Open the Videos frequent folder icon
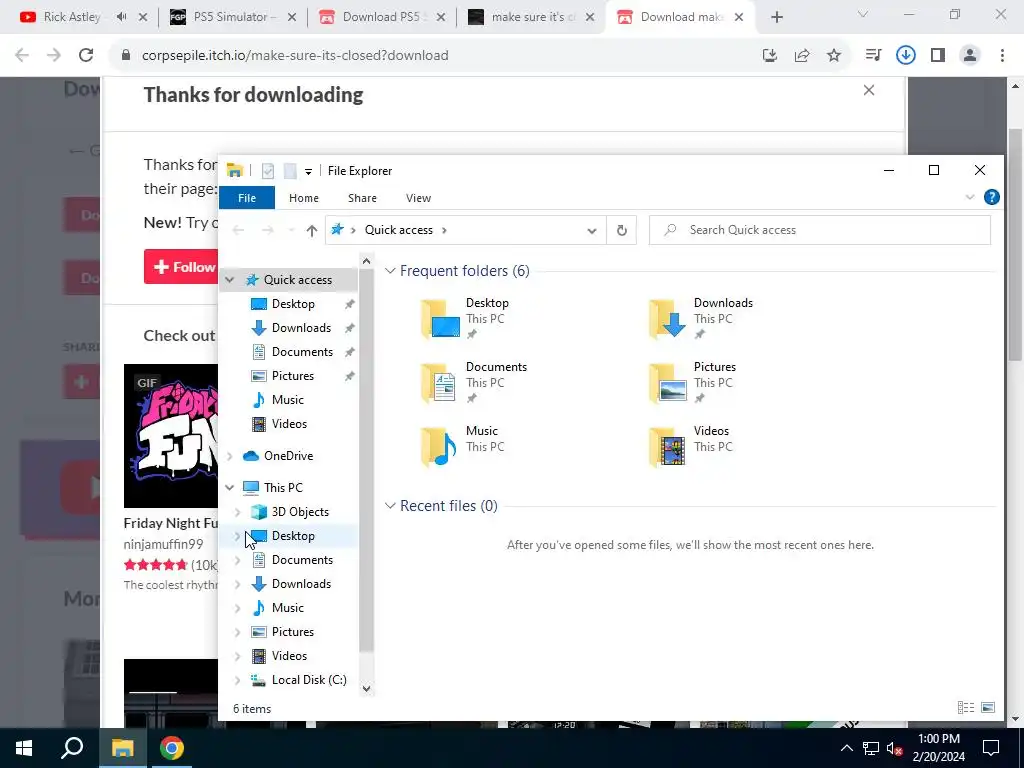 click(667, 446)
